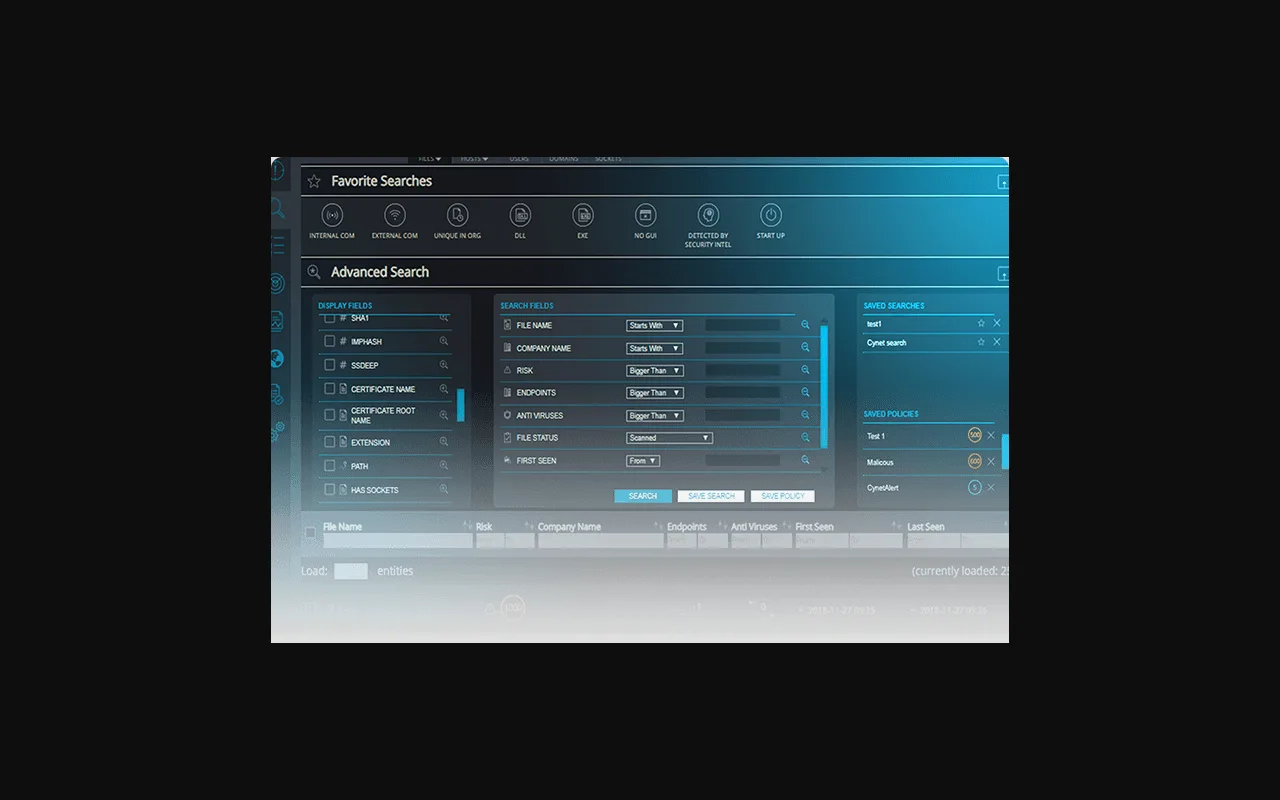The height and width of the screenshot is (800, 1280).
Task: Click the magnifier search icon in left sidebar
Action: tap(278, 208)
